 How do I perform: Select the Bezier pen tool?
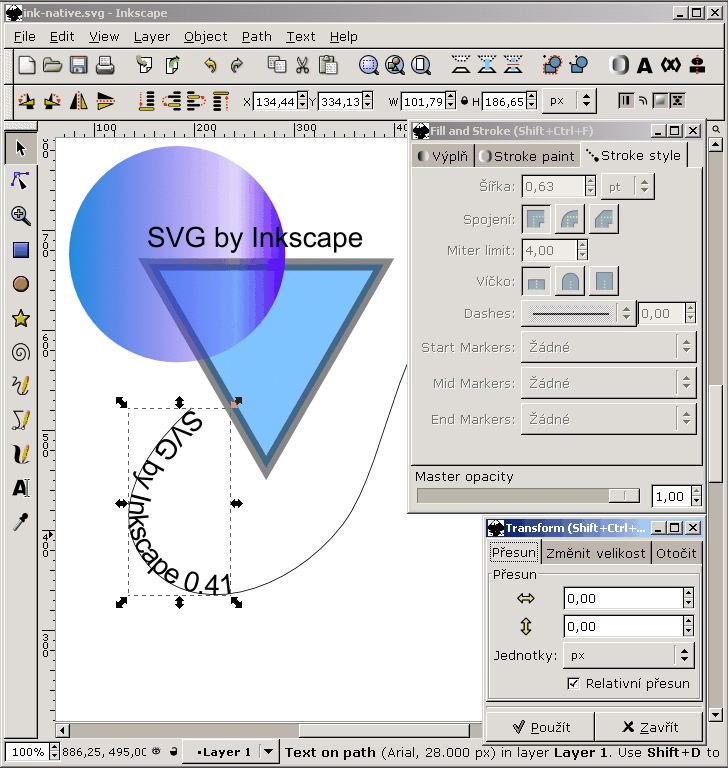pos(21,420)
